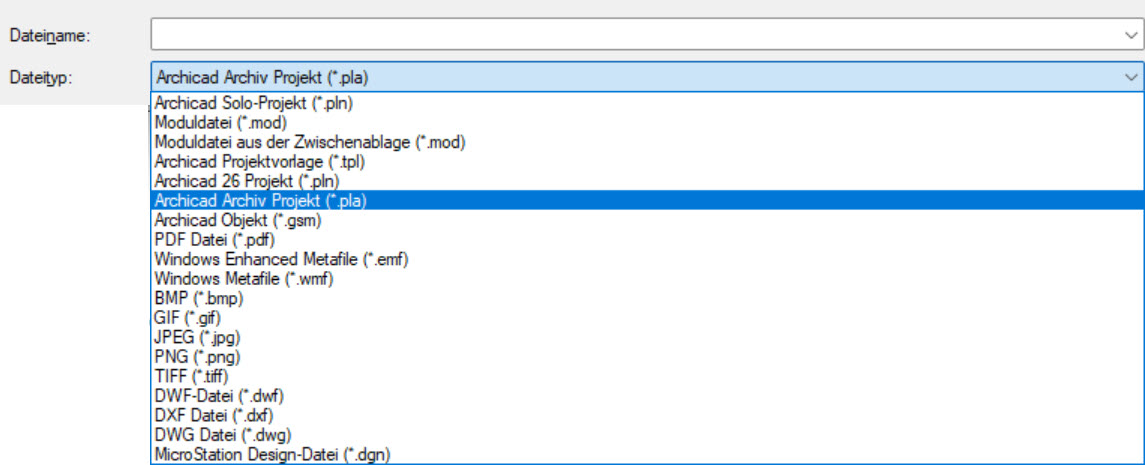Select highlighted Archicad Archiv Projekt (*.pla) entry
Screen dimensions: 1145x465
646,199
